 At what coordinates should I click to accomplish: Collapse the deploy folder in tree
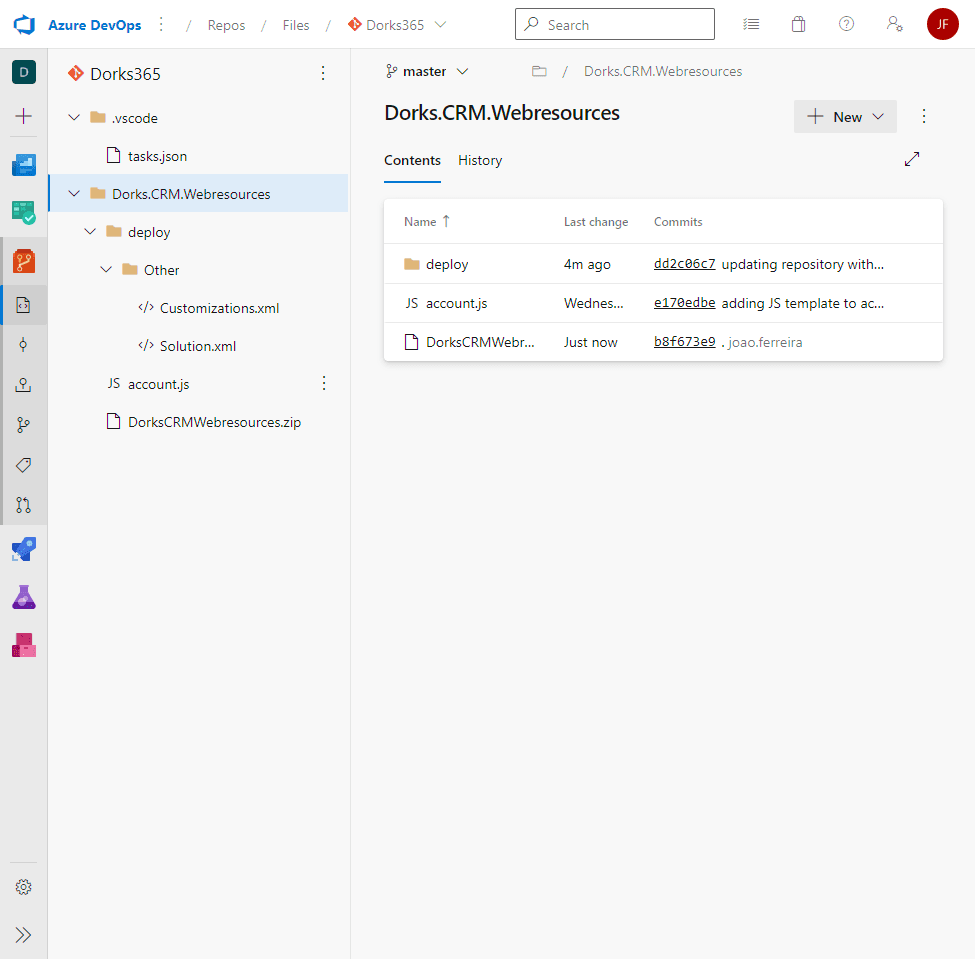coord(90,231)
